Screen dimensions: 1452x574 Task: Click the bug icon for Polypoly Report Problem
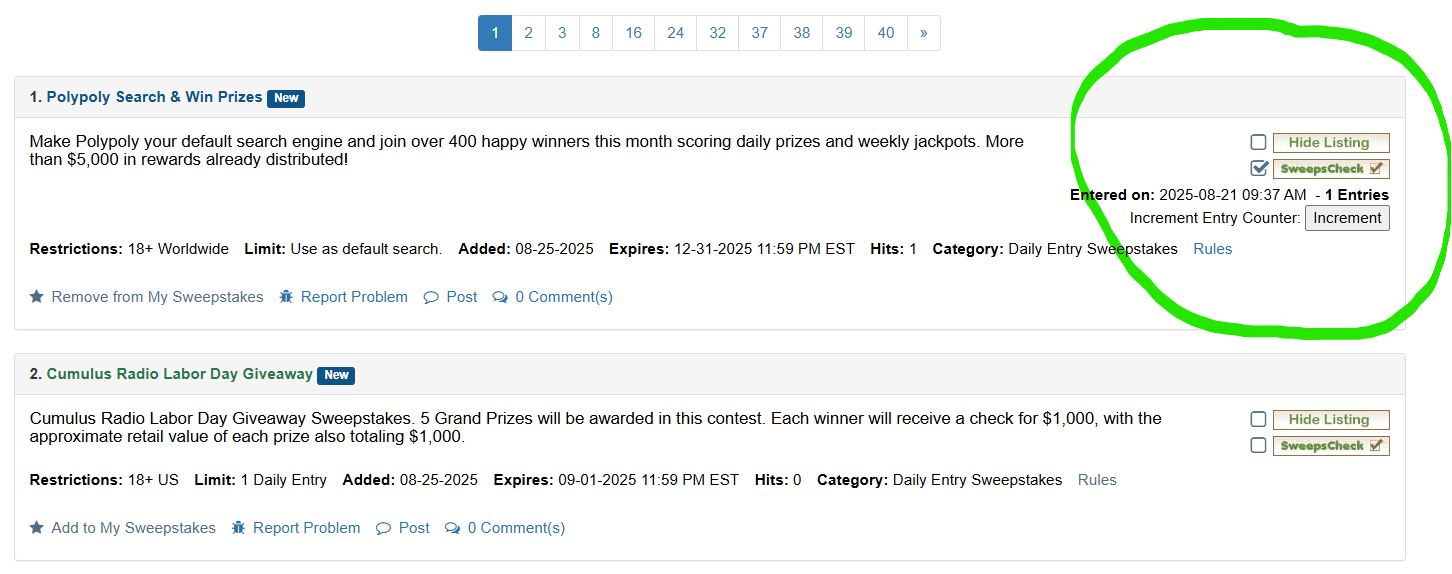[x=286, y=297]
